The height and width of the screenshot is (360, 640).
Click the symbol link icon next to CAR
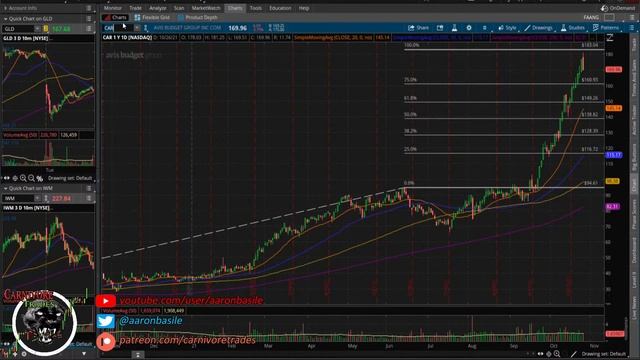(146, 28)
